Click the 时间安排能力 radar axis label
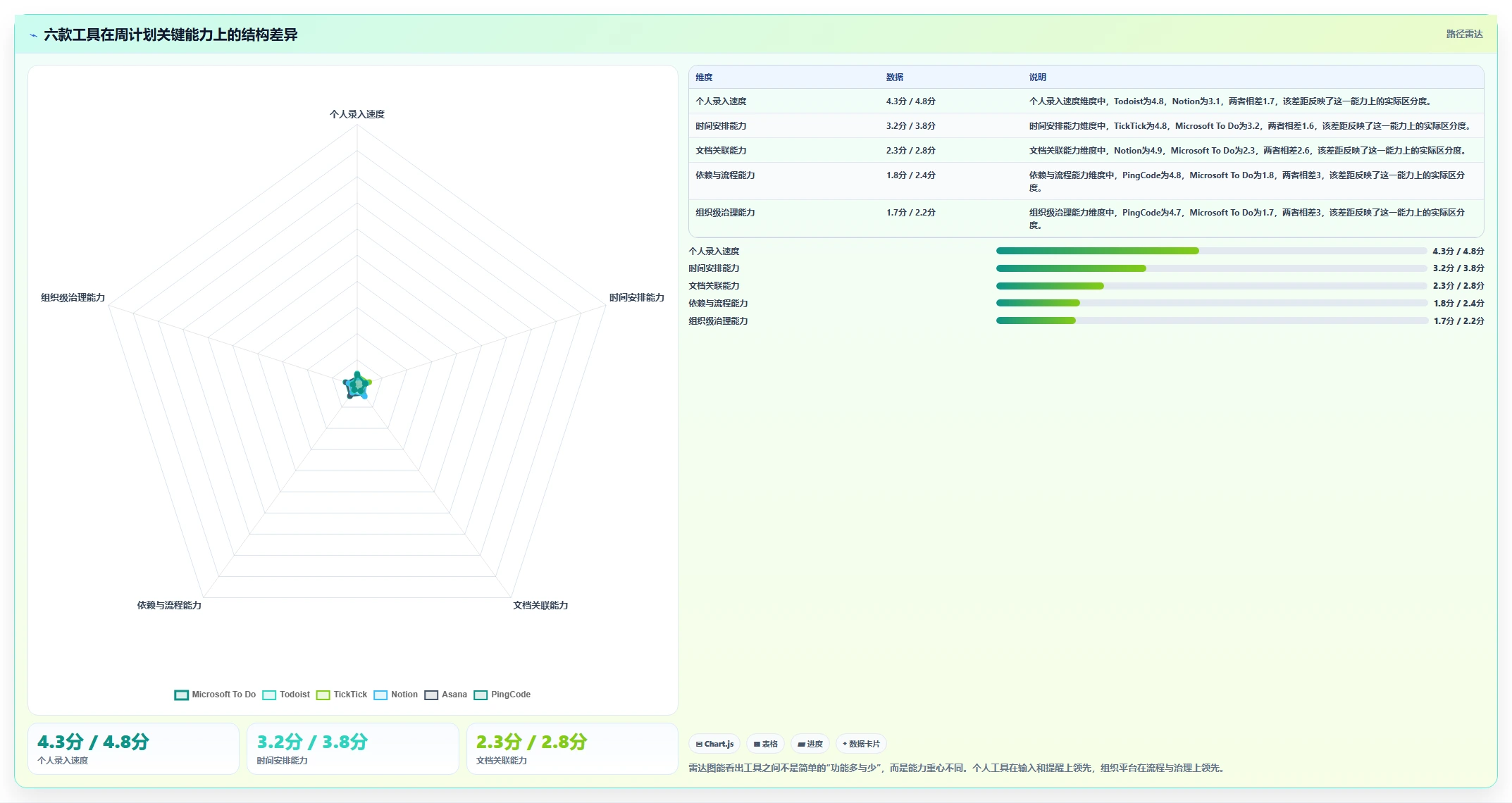This screenshot has height=803, width=1512. click(637, 298)
